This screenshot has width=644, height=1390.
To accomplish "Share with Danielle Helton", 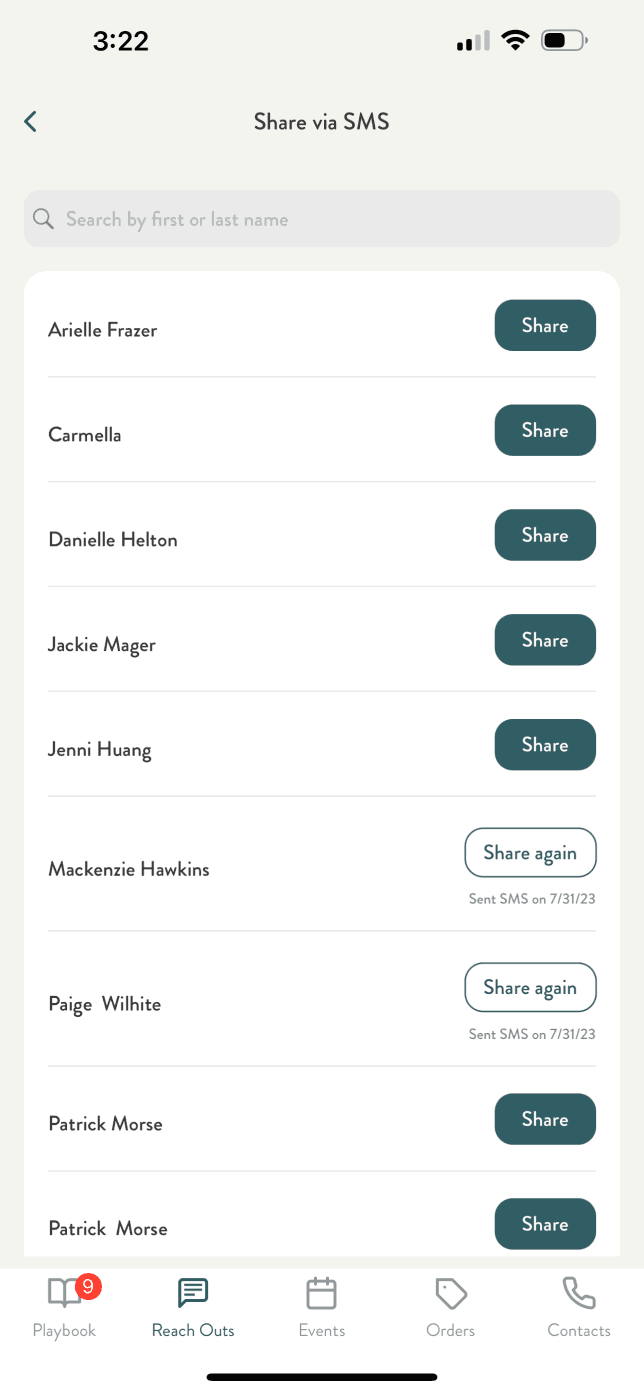I will point(545,535).
